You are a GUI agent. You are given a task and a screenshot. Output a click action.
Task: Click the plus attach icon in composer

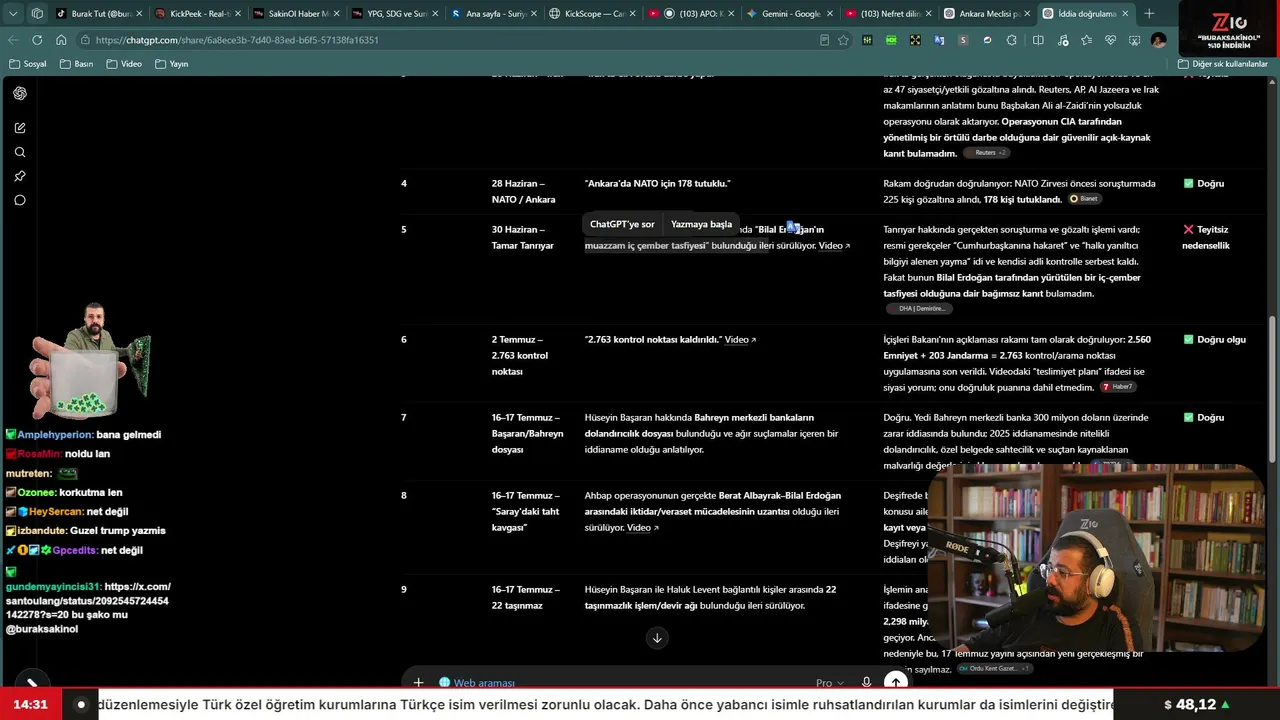coord(418,683)
